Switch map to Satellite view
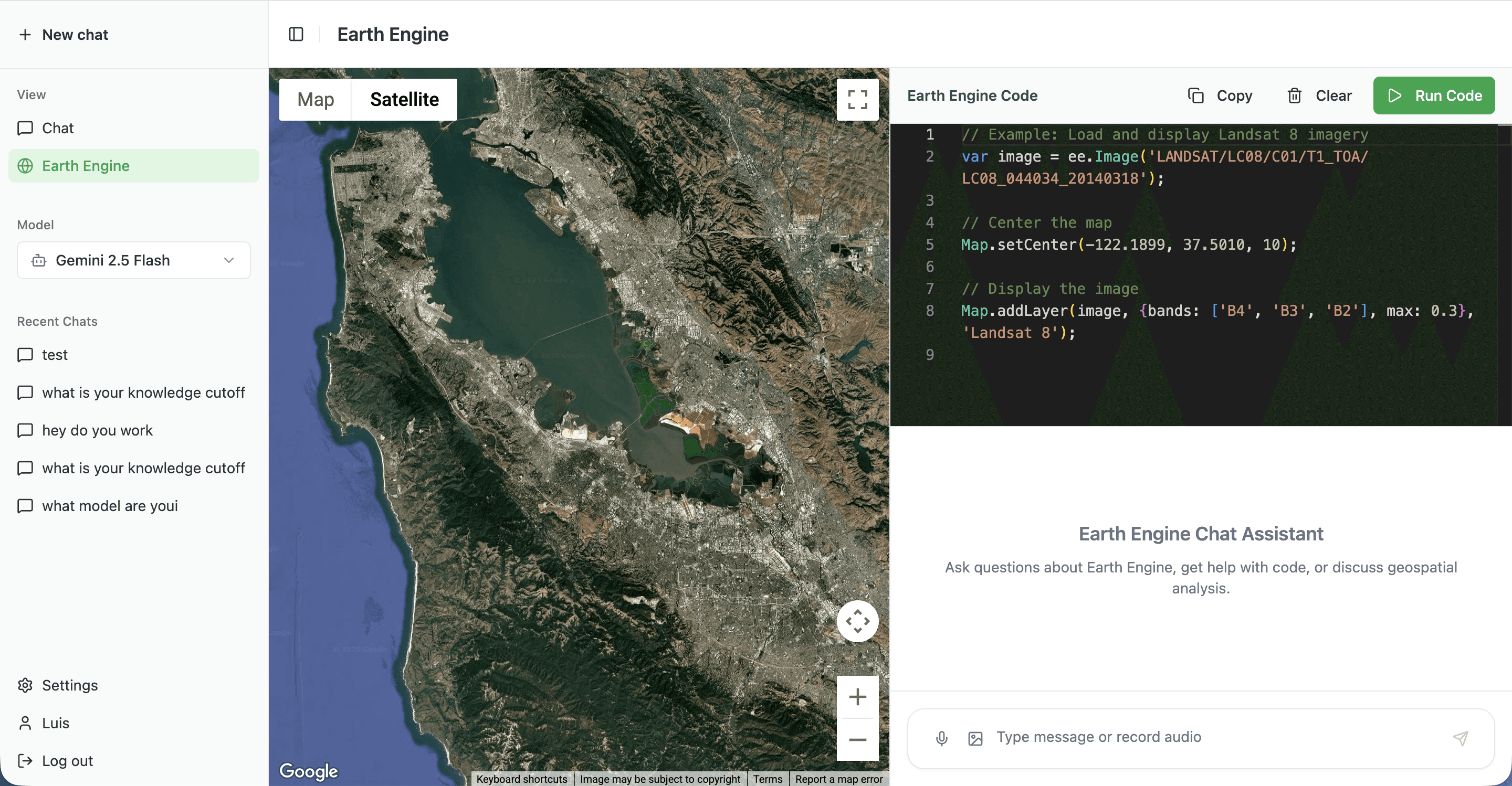 click(x=404, y=100)
